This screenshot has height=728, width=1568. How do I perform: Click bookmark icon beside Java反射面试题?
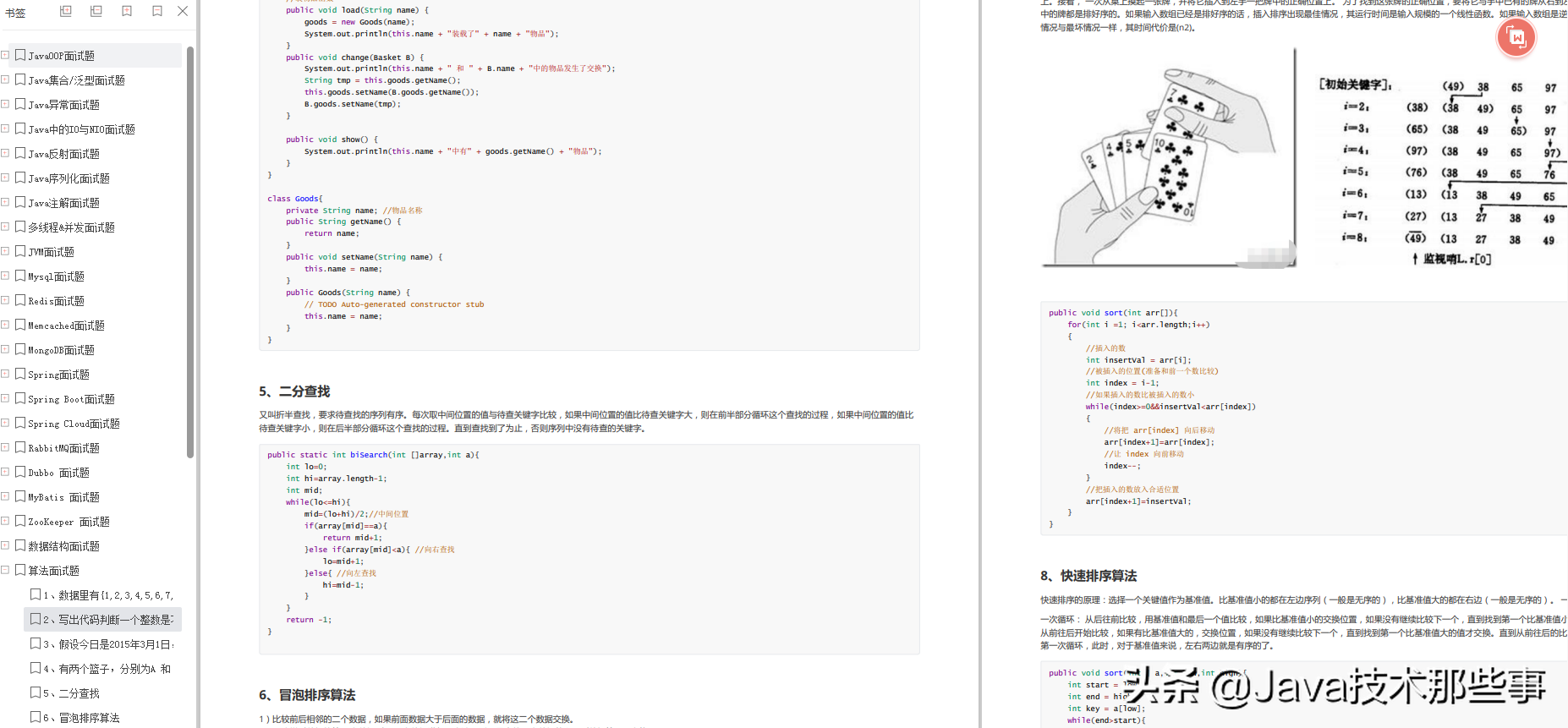click(x=20, y=153)
